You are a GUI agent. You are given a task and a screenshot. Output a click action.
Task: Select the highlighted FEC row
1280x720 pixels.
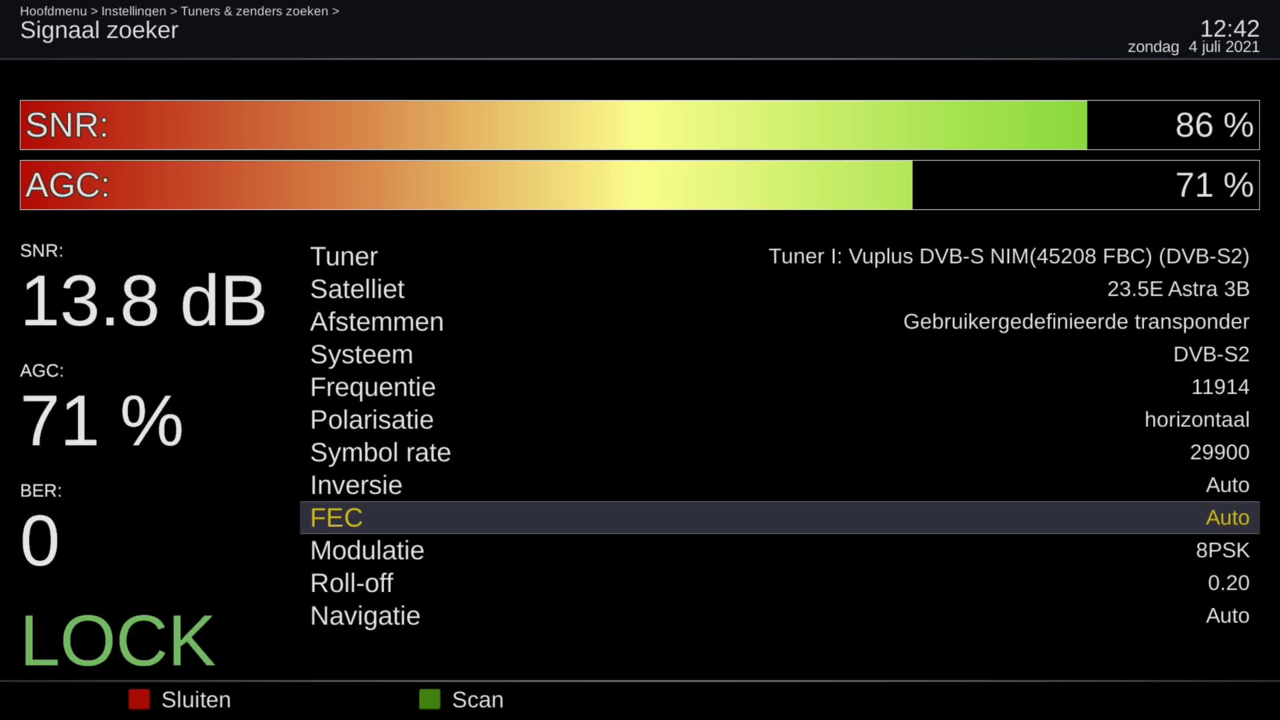pos(779,518)
